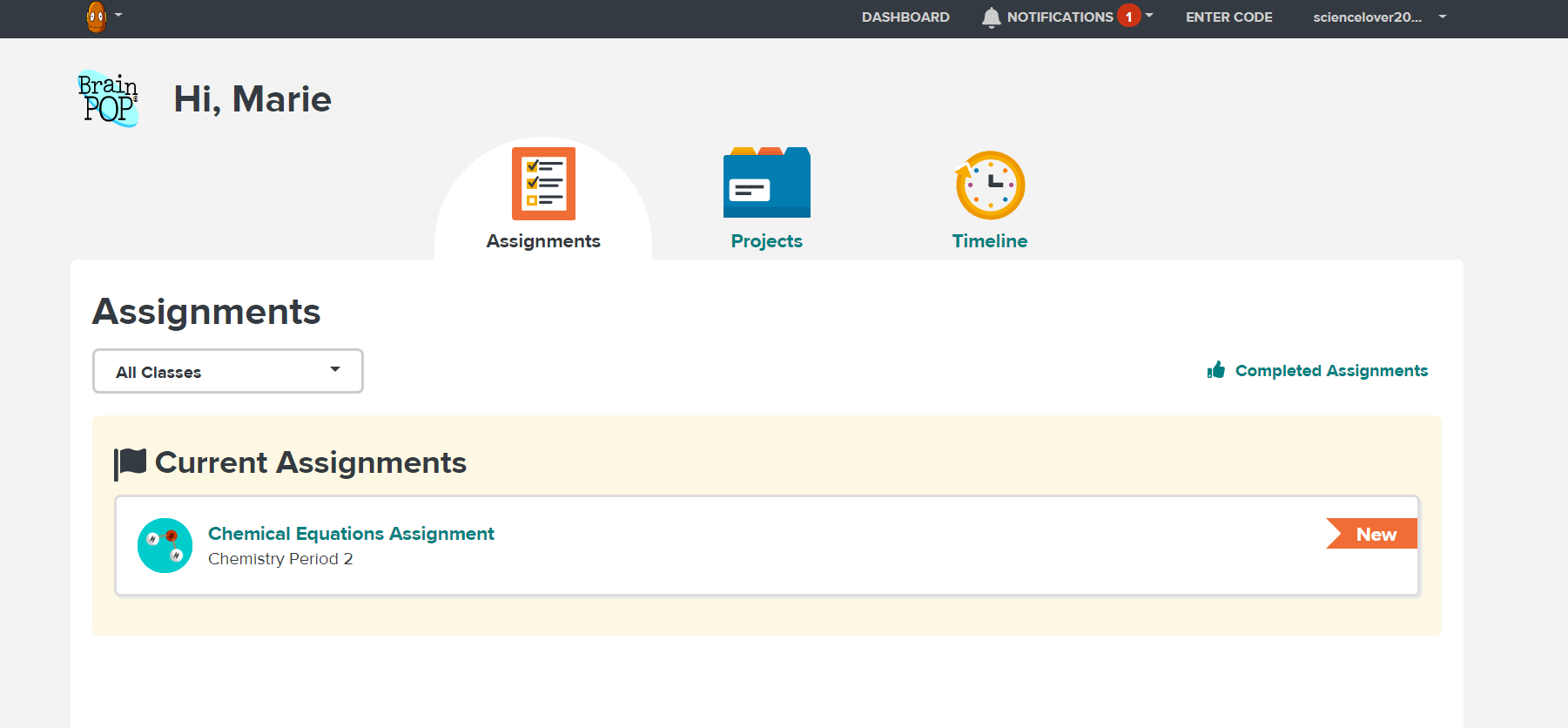
Task: Switch to the Timeline tab label
Action: coord(990,241)
